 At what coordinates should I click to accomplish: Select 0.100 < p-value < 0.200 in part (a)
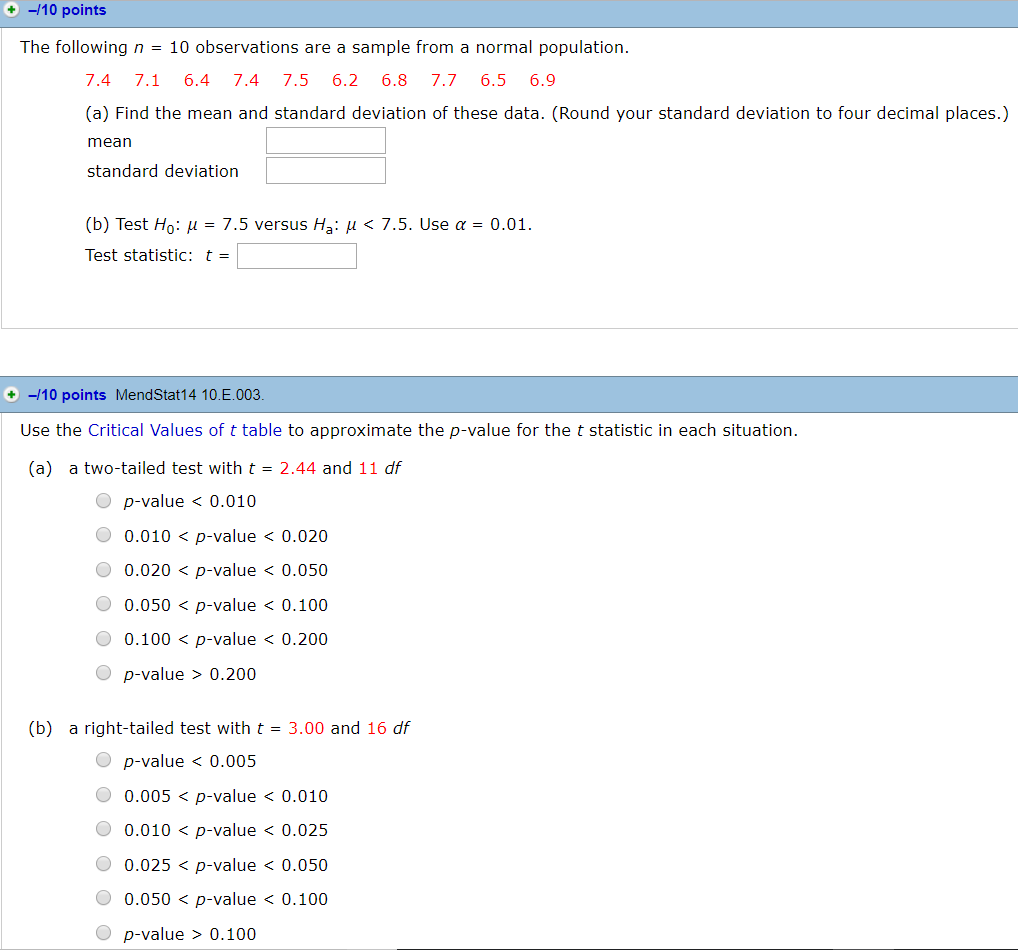click(103, 638)
